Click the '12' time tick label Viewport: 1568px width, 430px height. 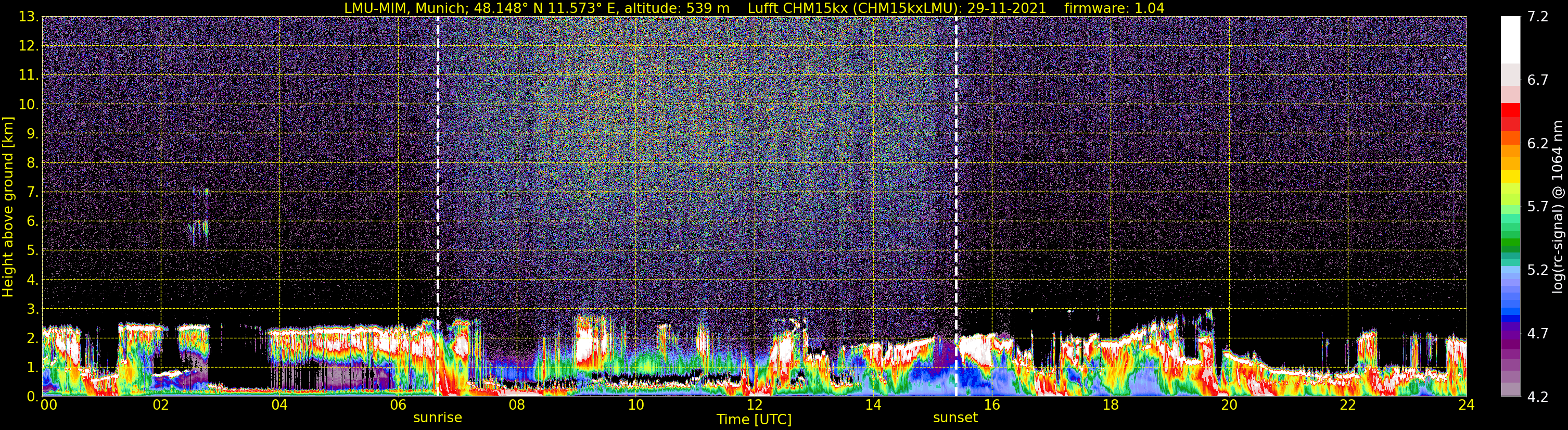[x=754, y=406]
